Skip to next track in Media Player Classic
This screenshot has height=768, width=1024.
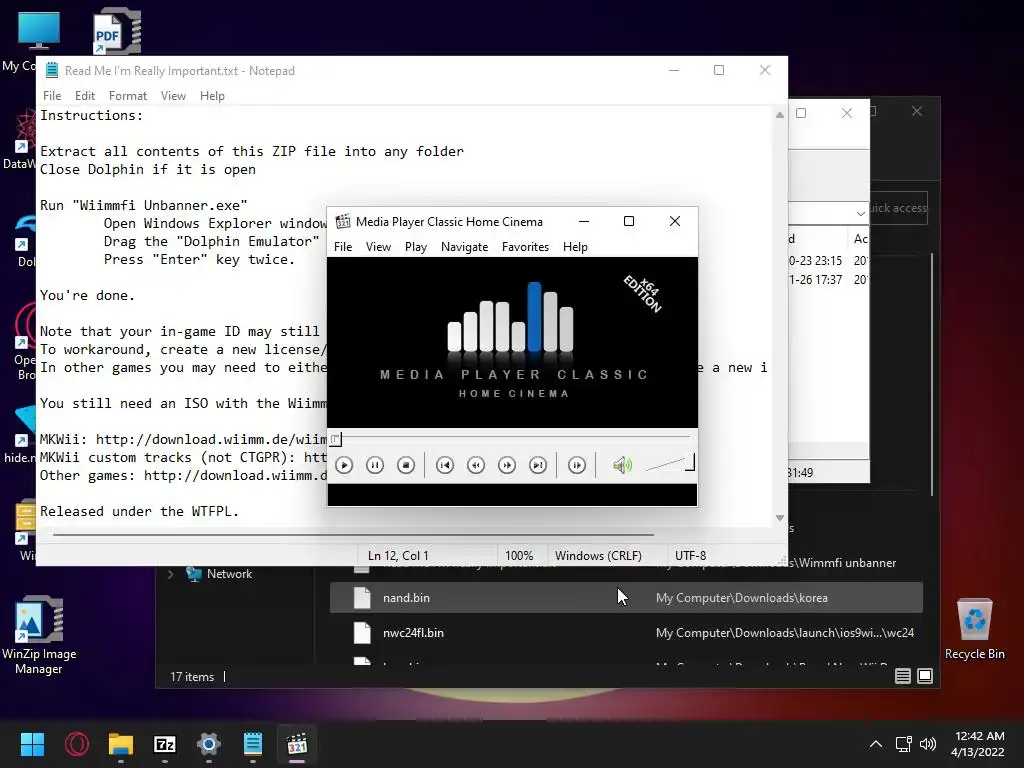(538, 465)
